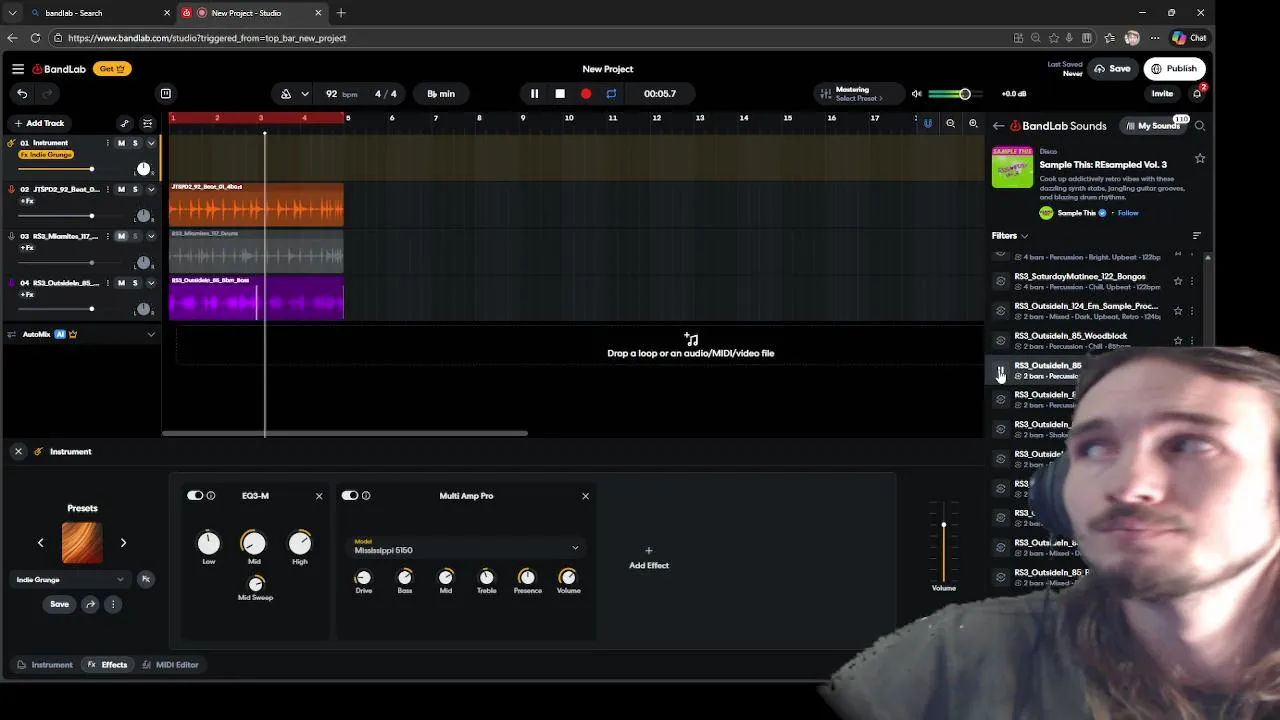1280x720 pixels.
Task: Favorite the RS3_OutsideIn_85_Woodblock sample
Action: (1178, 340)
